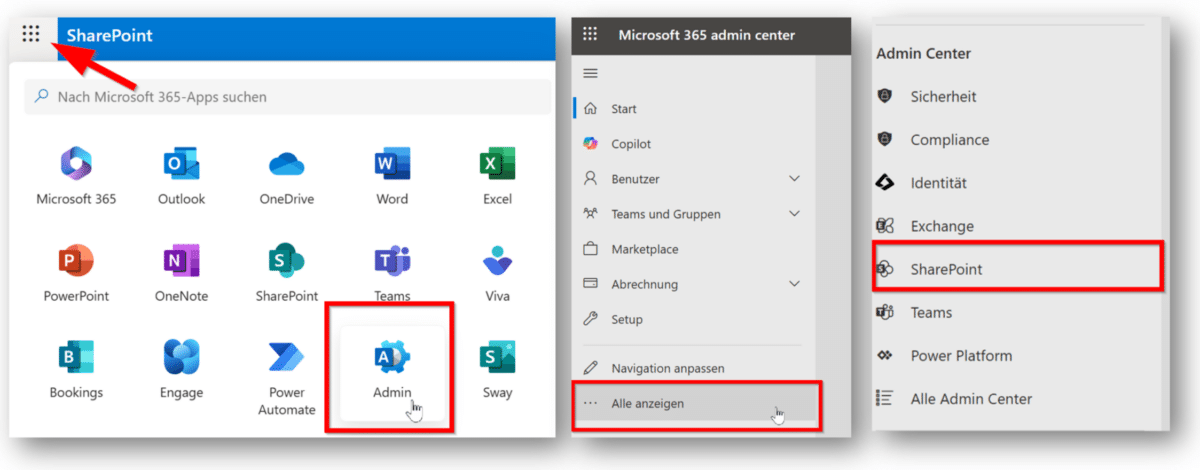Click Navigation anpassen link
The width and height of the screenshot is (1200, 470).
(667, 368)
